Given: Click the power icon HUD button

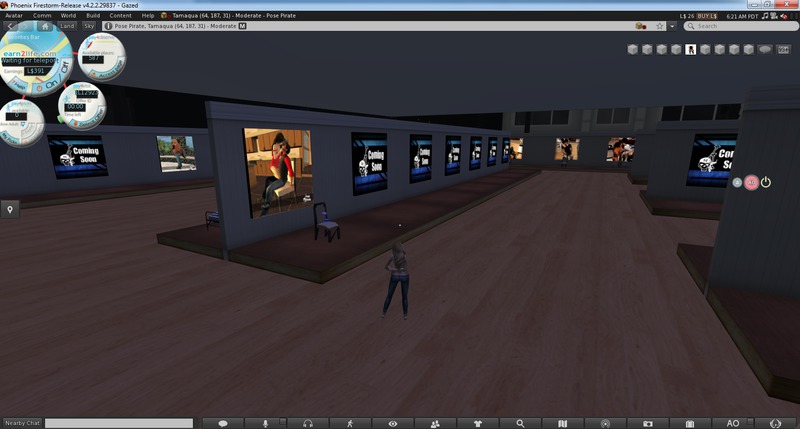Looking at the screenshot, I should coord(766,182).
